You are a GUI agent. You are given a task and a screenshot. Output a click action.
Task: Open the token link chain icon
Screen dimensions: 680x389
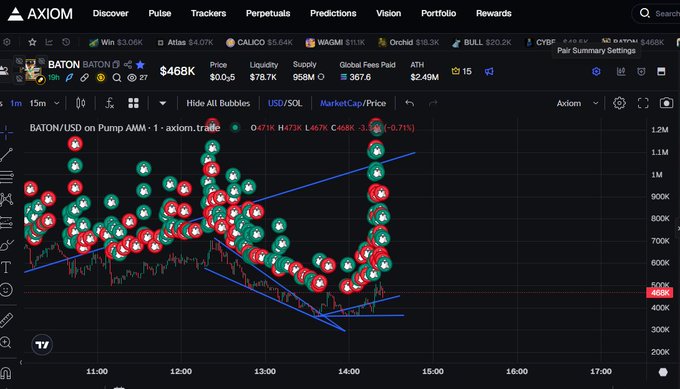point(85,78)
